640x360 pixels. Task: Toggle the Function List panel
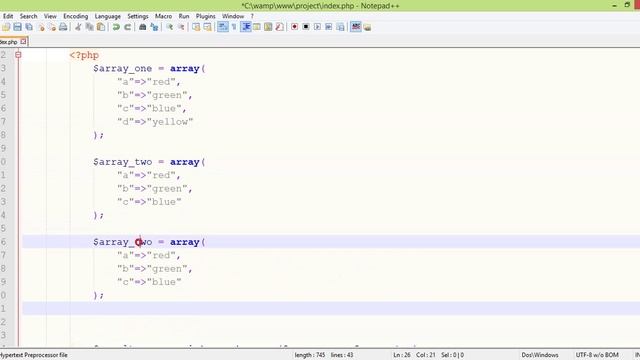[280, 27]
